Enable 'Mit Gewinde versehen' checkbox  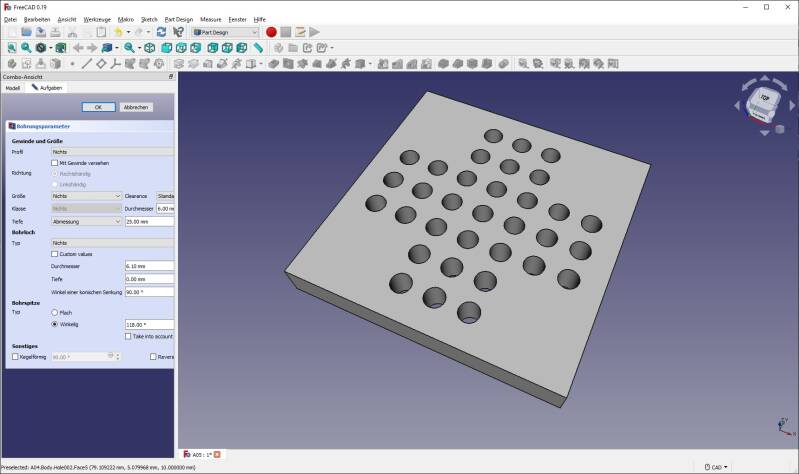pos(55,163)
